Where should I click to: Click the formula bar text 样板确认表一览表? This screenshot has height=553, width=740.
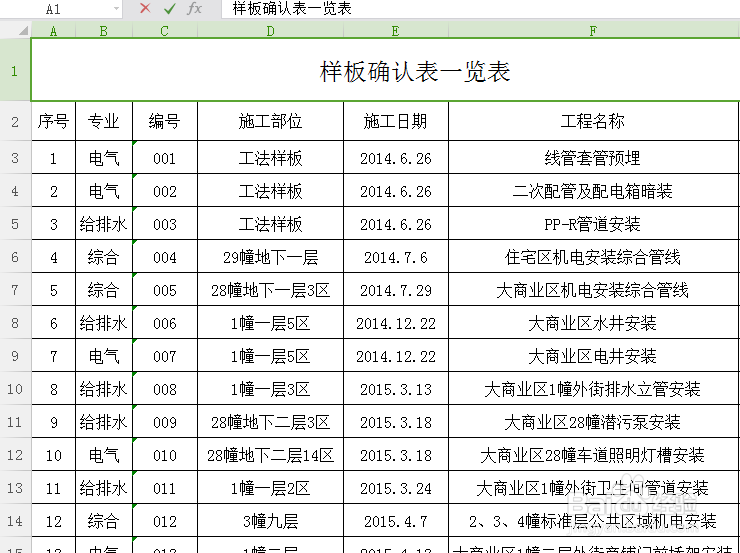pyautogui.click(x=292, y=8)
